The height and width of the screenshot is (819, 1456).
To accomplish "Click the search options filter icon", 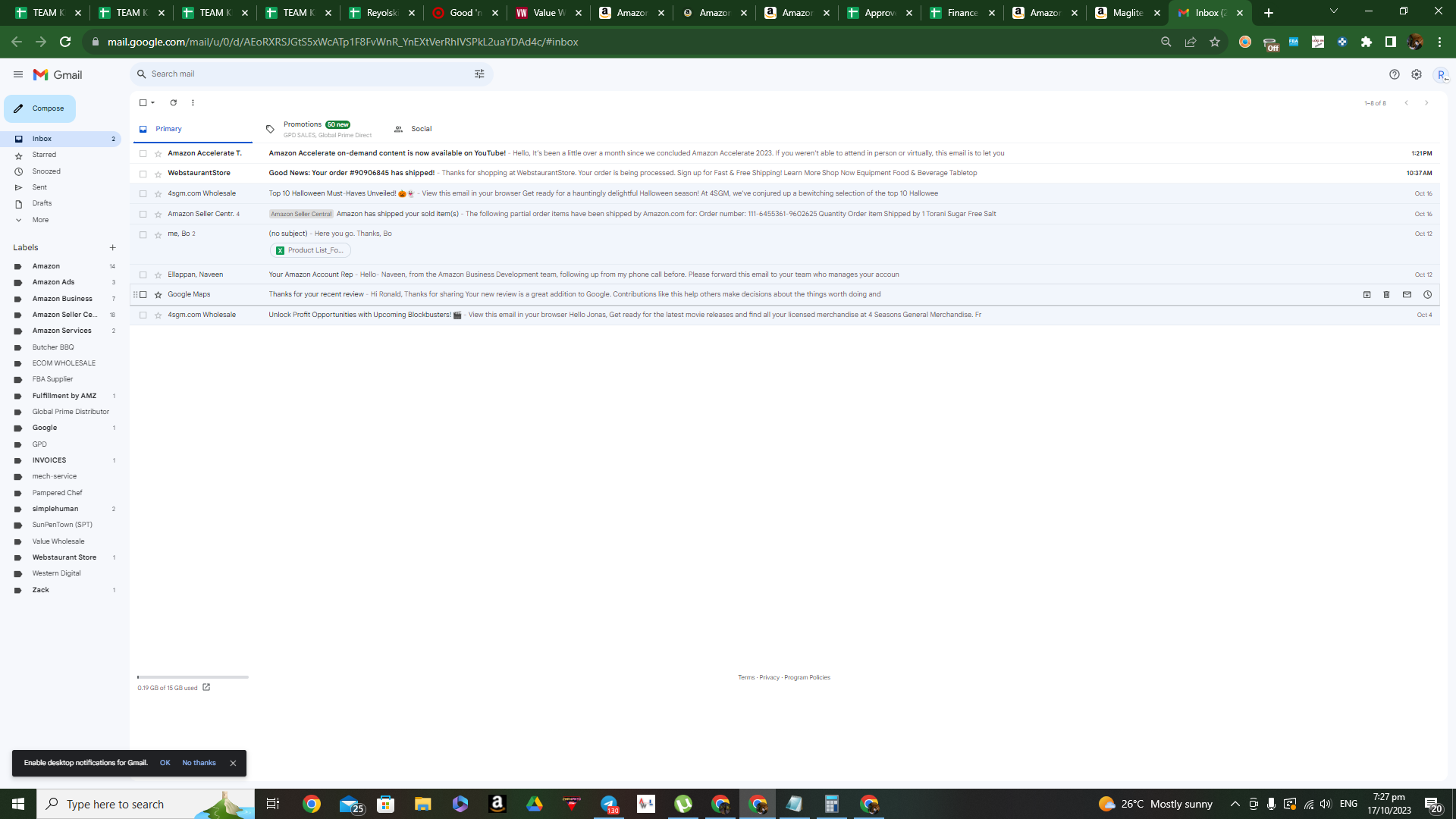I will tap(479, 74).
